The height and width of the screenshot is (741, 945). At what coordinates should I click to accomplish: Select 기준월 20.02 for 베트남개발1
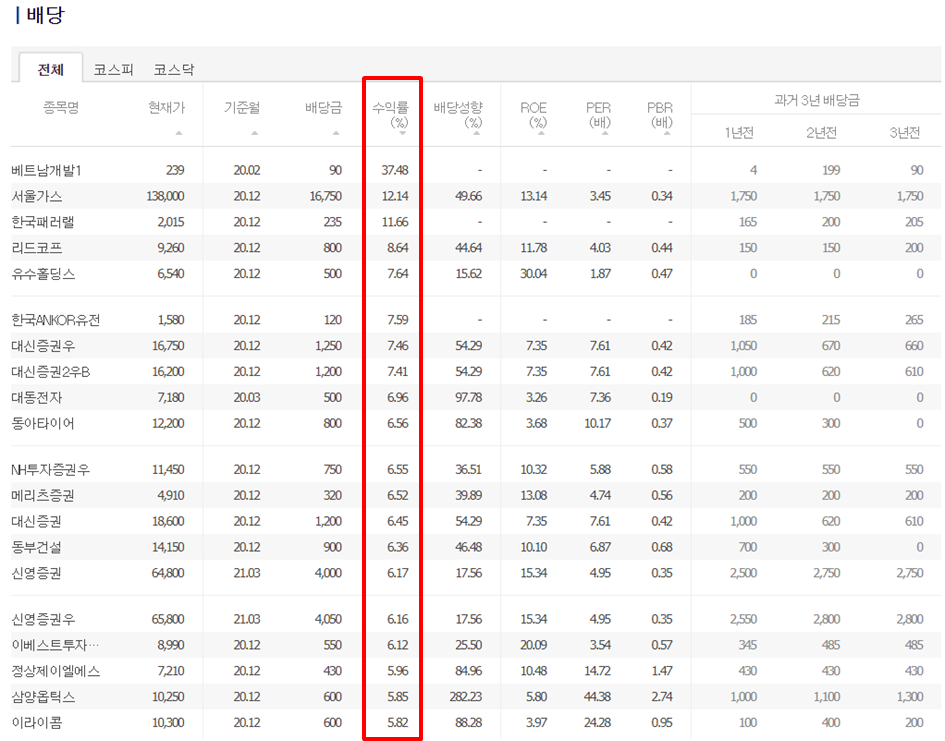[x=247, y=170]
